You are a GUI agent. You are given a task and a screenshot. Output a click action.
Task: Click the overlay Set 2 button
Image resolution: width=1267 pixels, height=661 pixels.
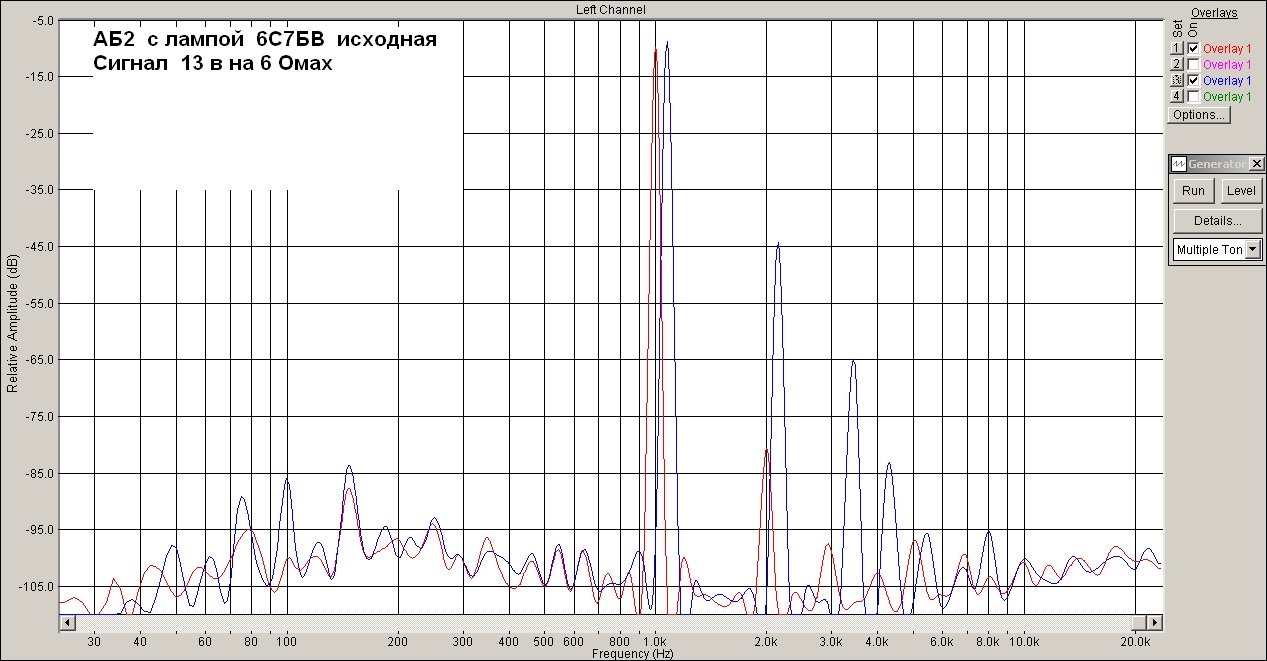(1177, 65)
